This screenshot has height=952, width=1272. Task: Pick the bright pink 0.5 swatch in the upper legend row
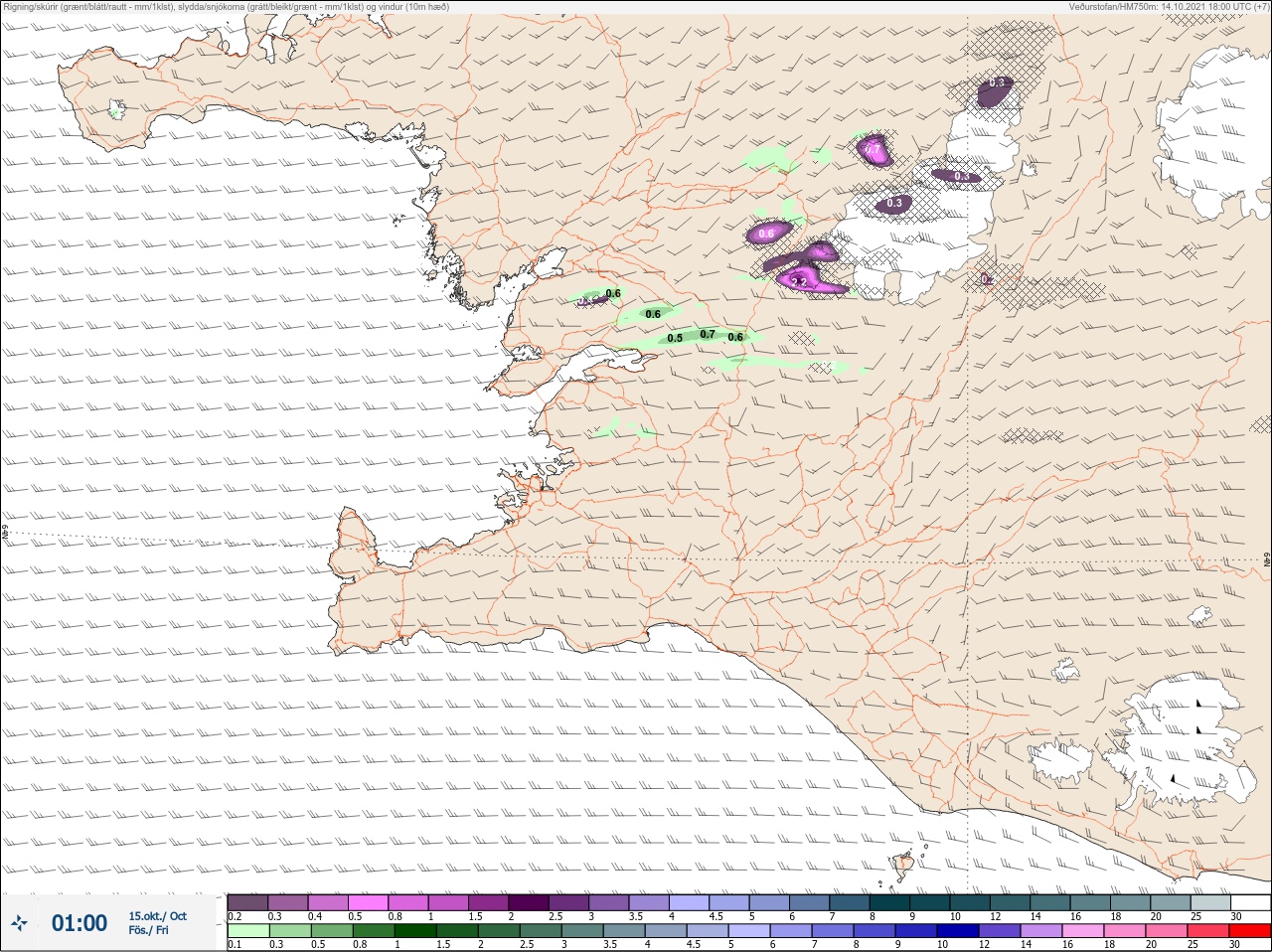pos(368,902)
